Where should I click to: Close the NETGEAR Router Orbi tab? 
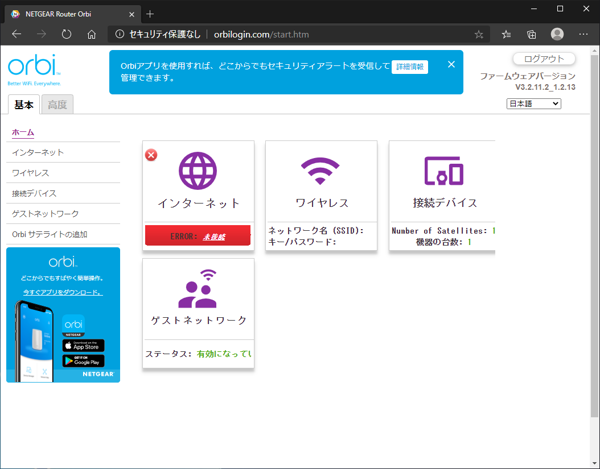tap(131, 15)
